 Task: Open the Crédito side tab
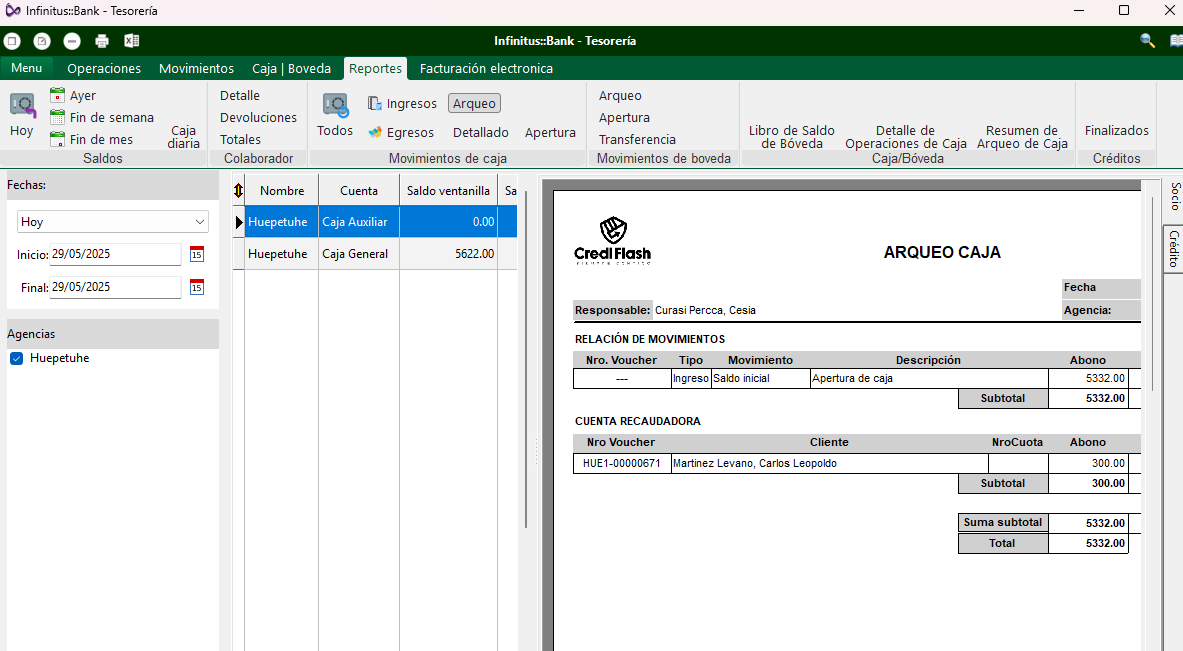[x=1174, y=250]
